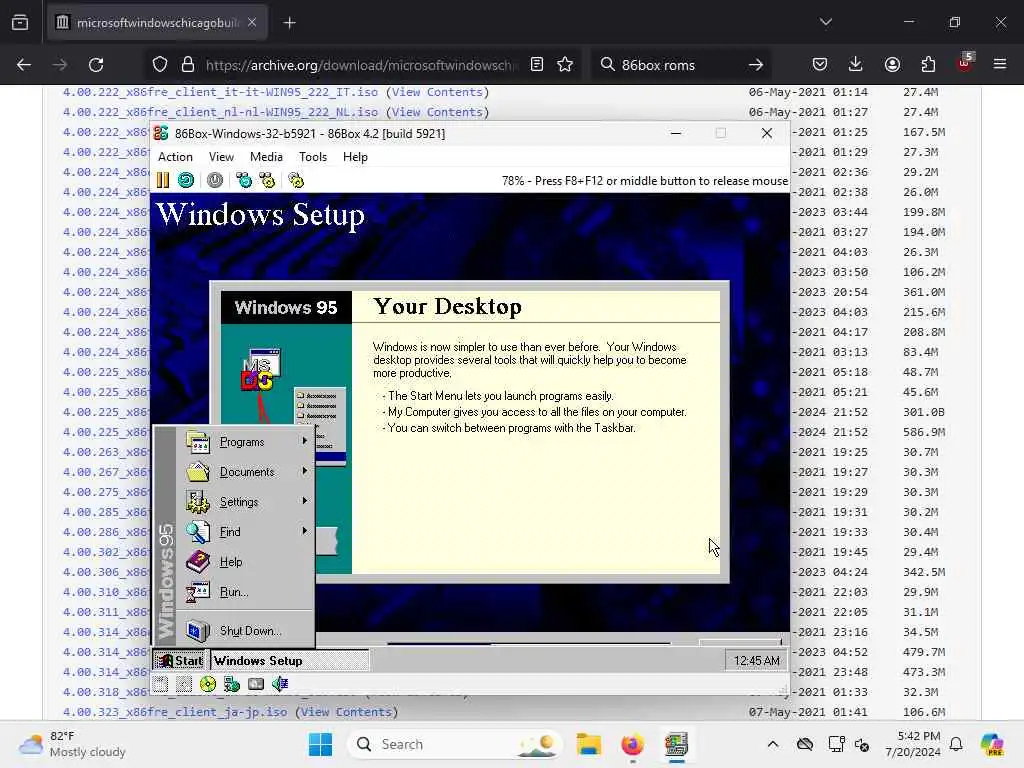The image size is (1024, 768).
Task: View Contents of 4.00.323 ja-jp.iso
Action: (346, 712)
